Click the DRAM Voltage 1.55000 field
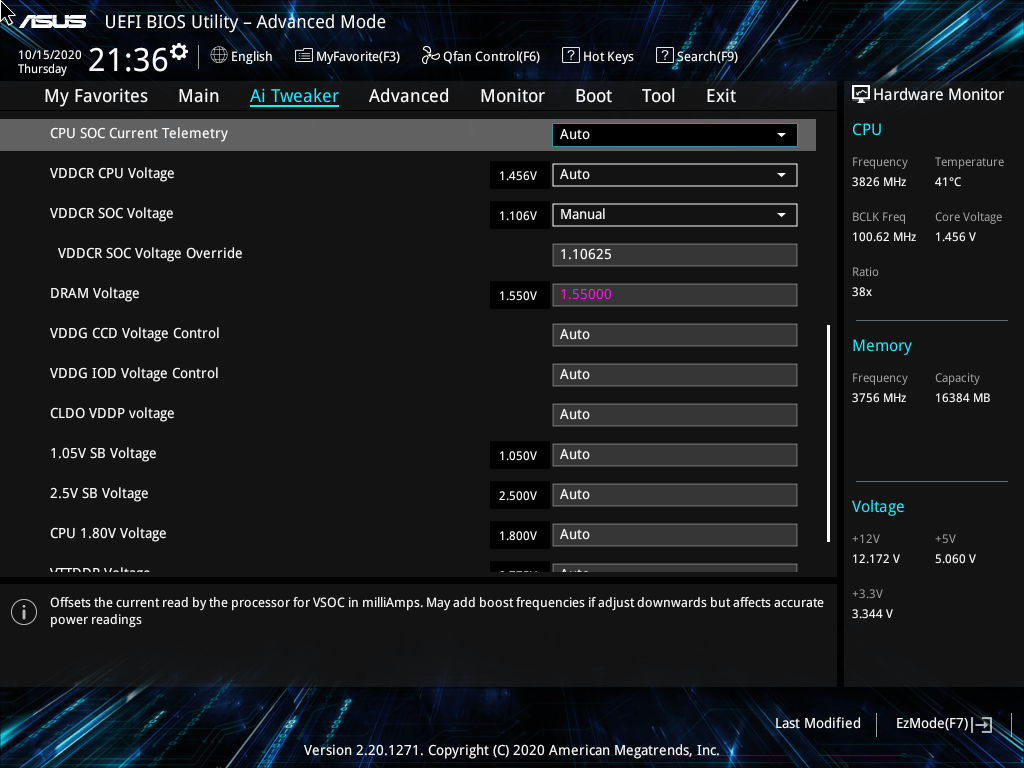1024x768 pixels. tap(675, 295)
